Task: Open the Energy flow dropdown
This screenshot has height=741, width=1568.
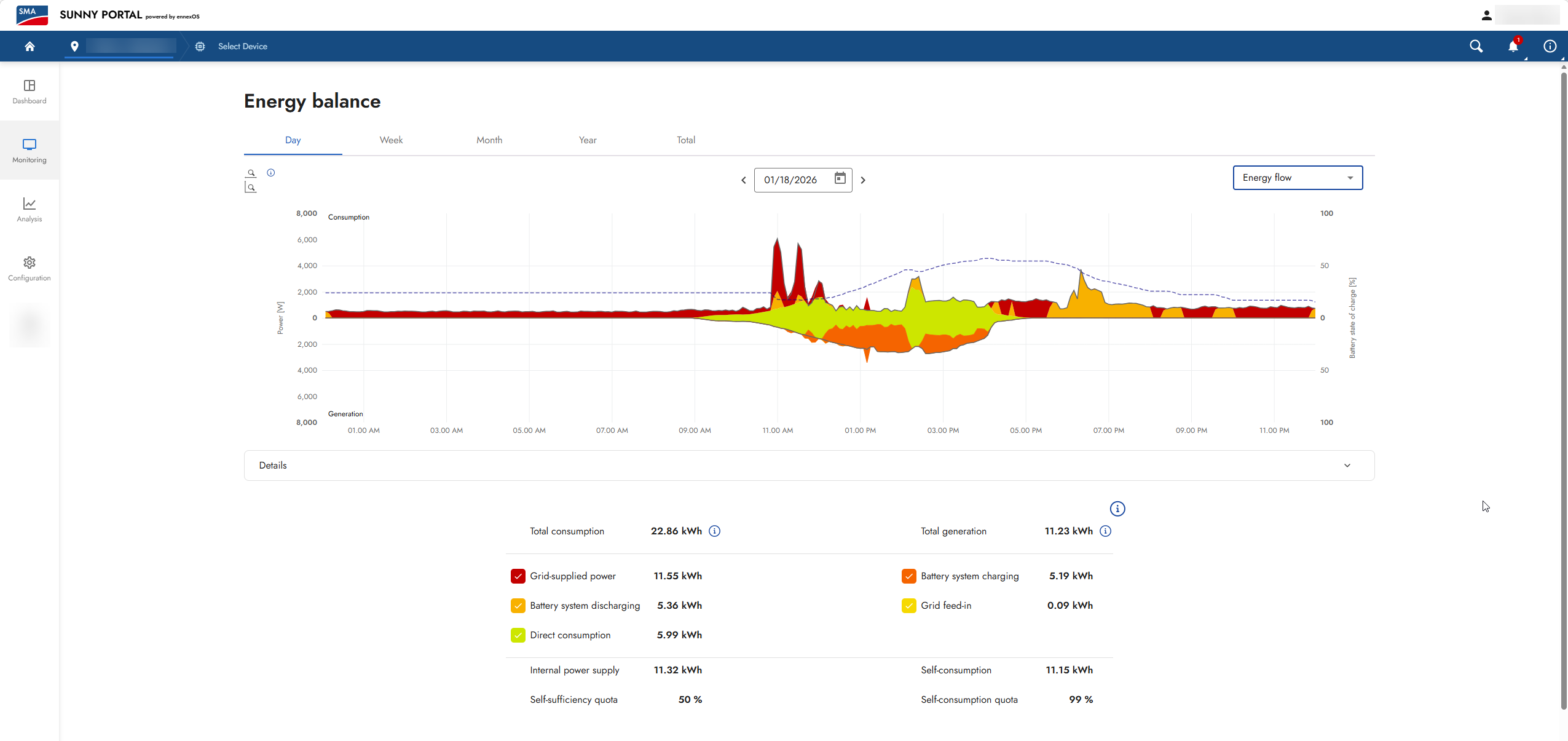Action: (1298, 178)
